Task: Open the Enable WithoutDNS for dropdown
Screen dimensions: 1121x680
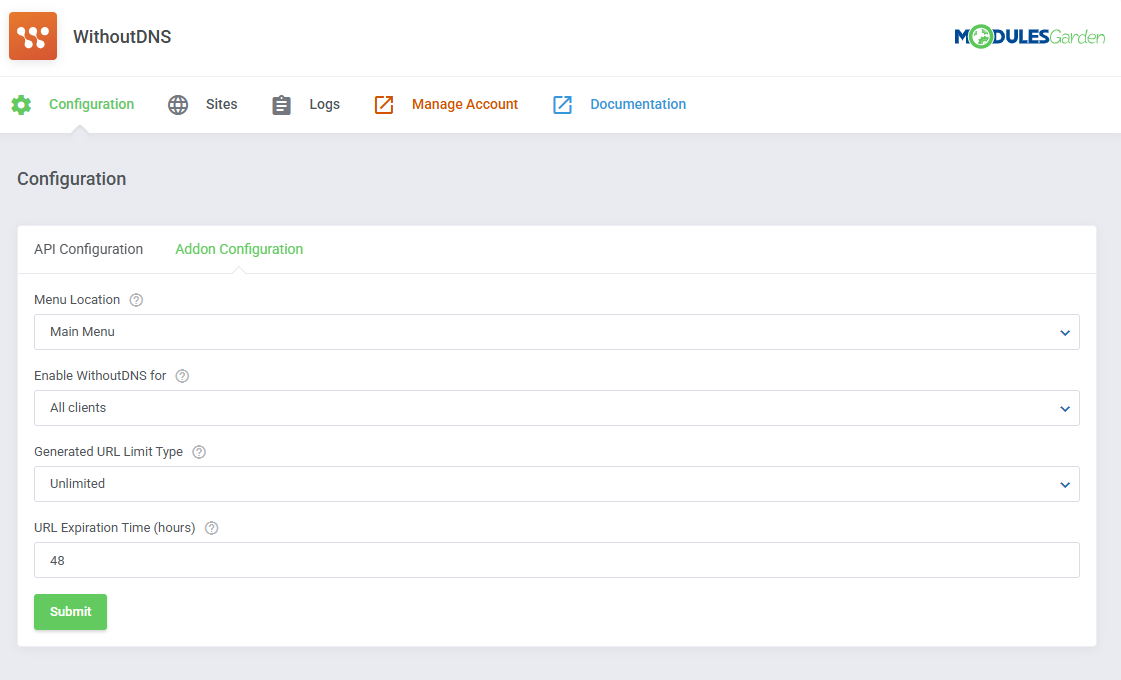Action: [x=557, y=408]
